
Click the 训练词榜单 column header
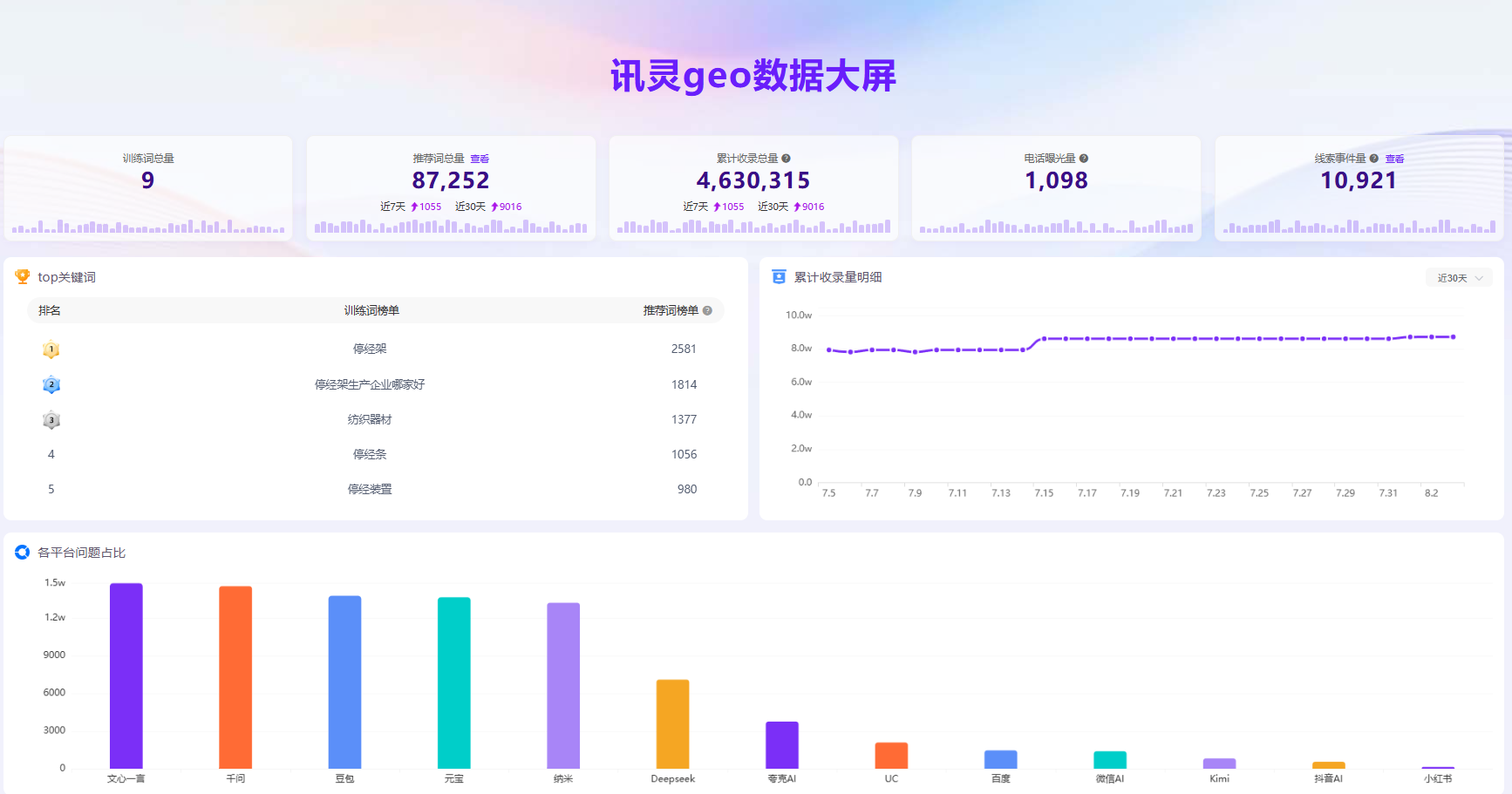(371, 310)
